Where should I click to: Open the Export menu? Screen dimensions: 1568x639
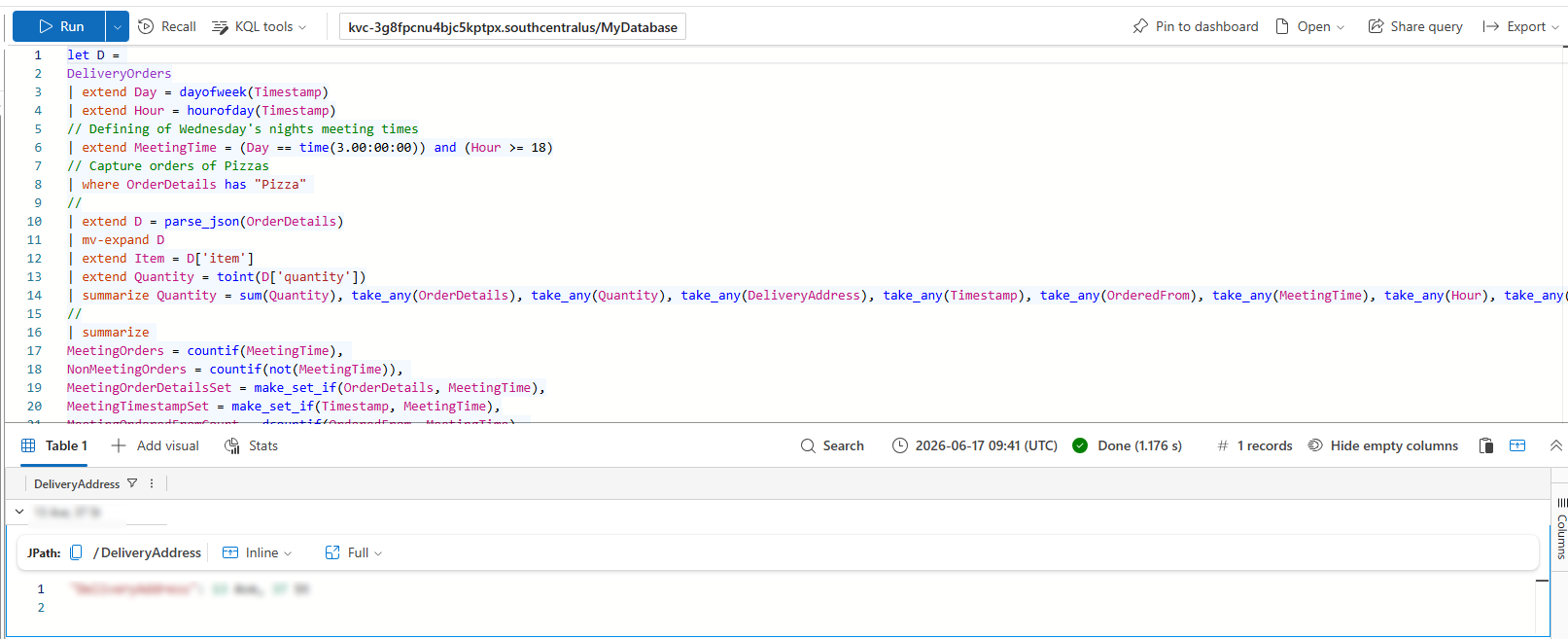(x=1520, y=26)
